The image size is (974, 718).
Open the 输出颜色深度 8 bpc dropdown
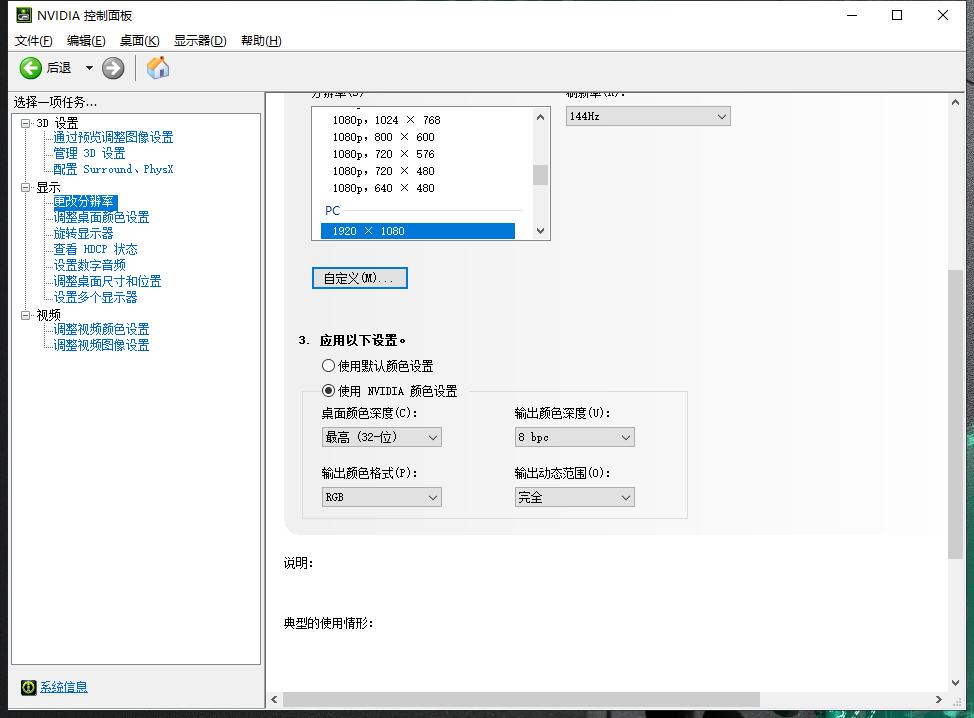click(575, 437)
